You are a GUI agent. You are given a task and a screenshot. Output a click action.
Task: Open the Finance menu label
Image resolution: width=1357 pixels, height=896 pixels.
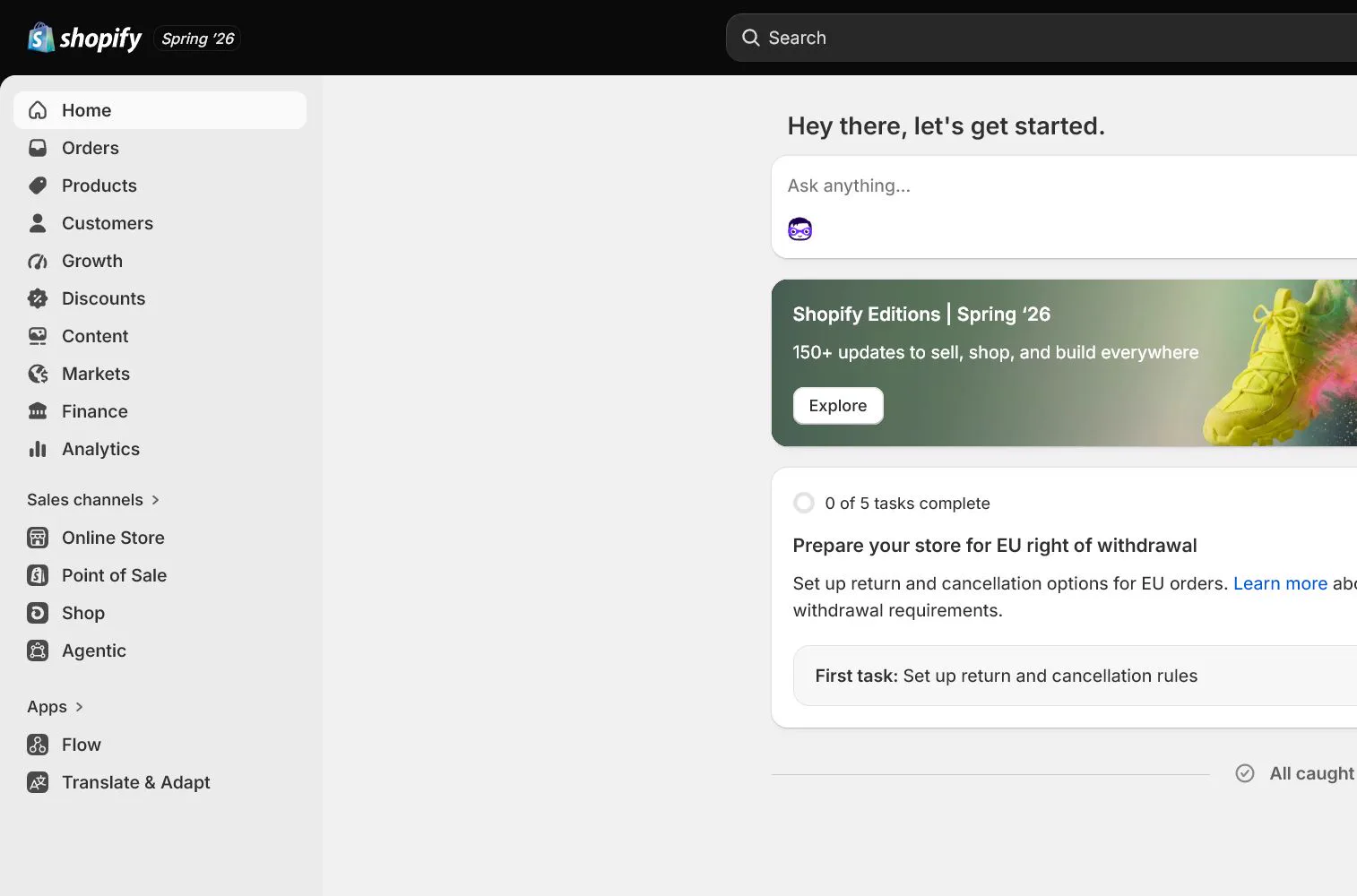[x=95, y=411]
